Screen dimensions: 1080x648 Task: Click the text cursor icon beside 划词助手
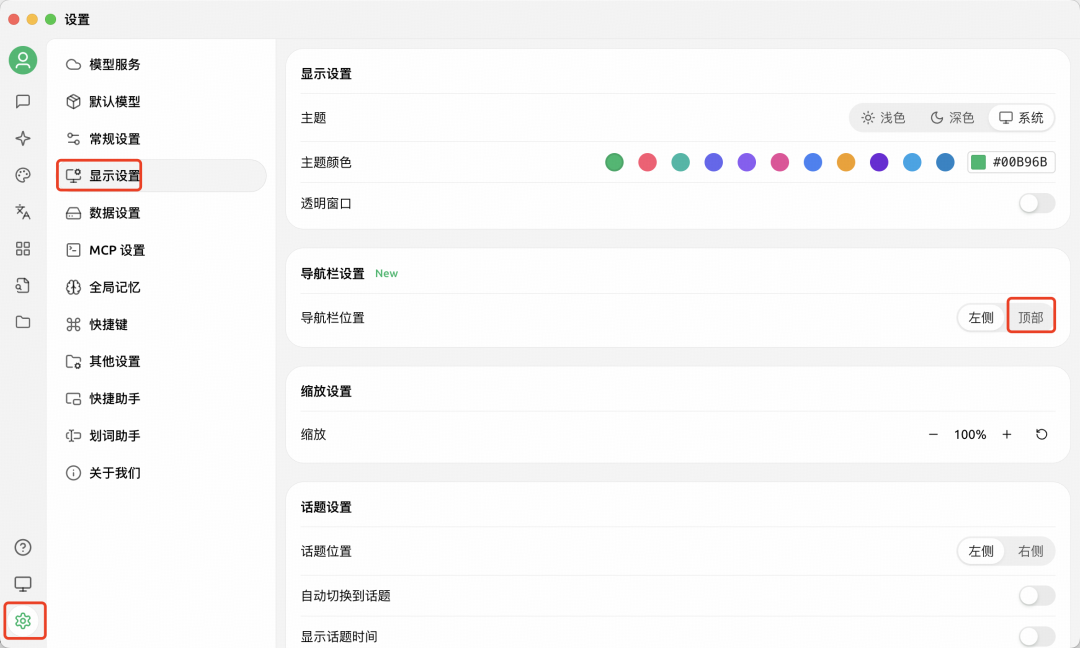pos(73,436)
